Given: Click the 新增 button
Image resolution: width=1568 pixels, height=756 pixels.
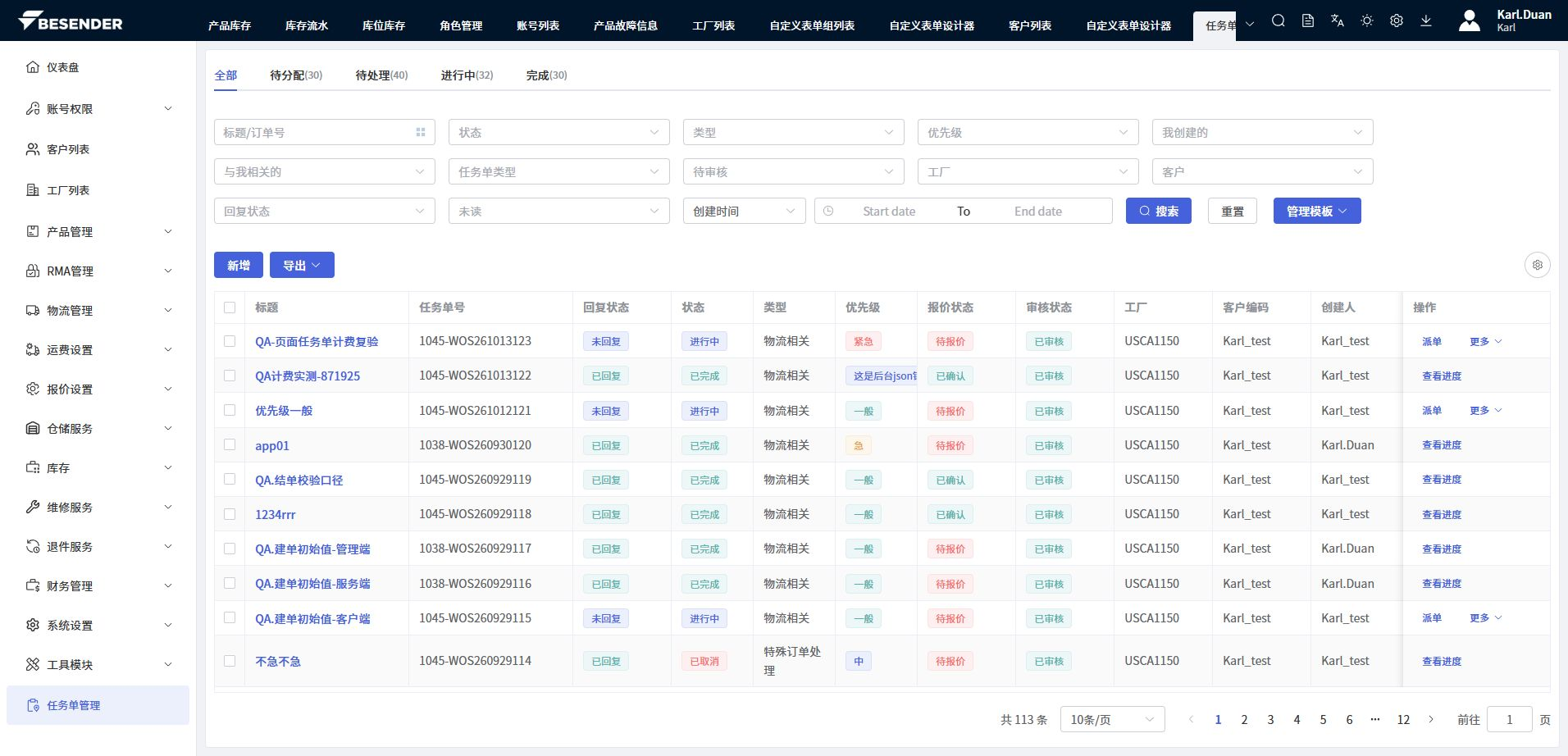Looking at the screenshot, I should tap(239, 265).
